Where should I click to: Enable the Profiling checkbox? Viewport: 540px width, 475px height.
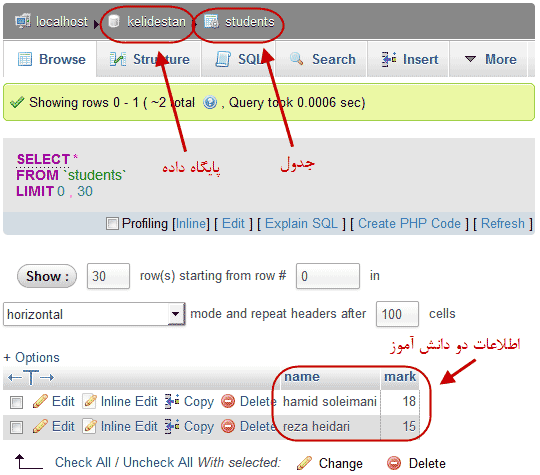112,223
